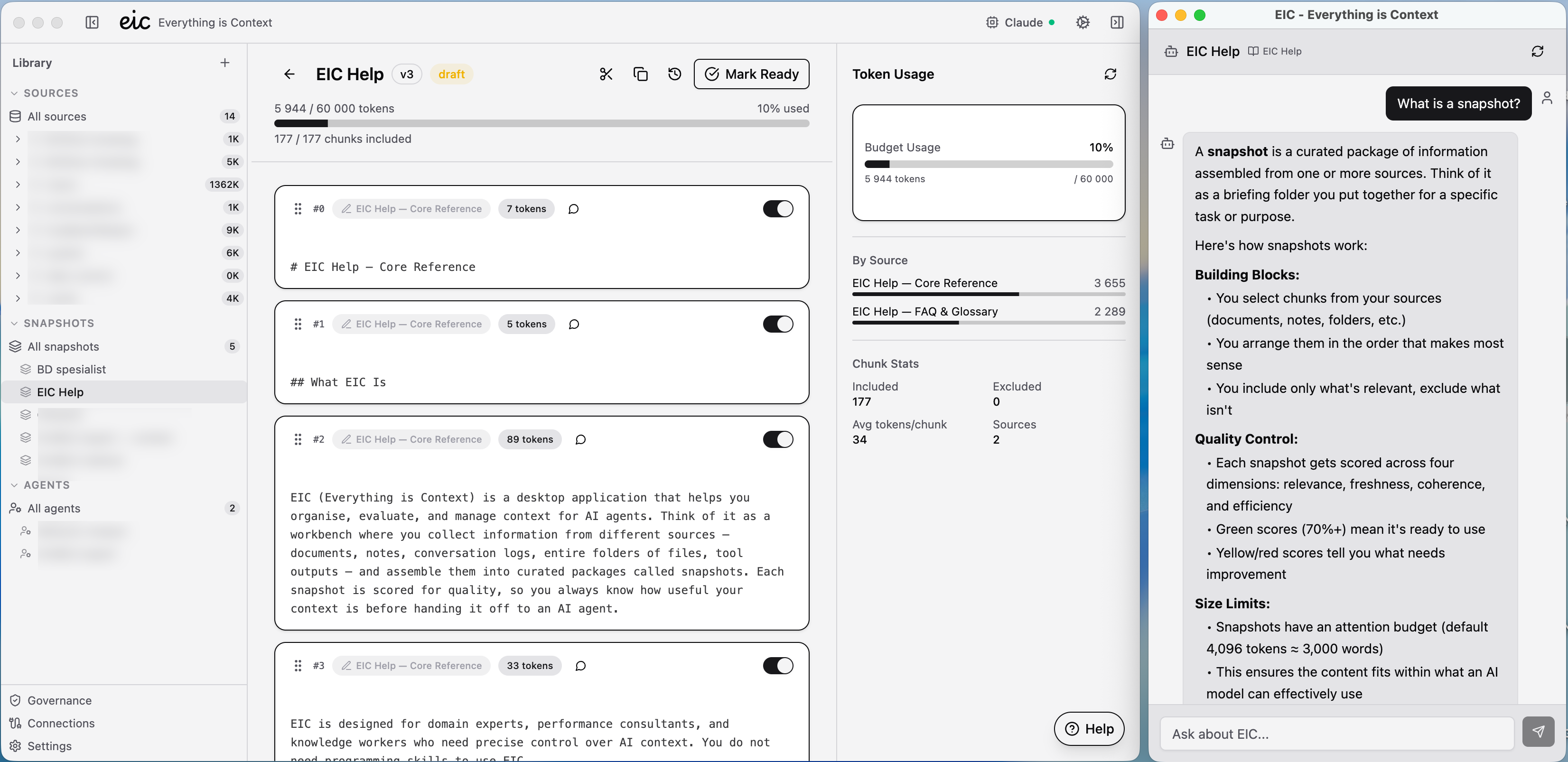The image size is (1568, 762).
Task: Click the Claude model chip icon
Action: (x=992, y=22)
